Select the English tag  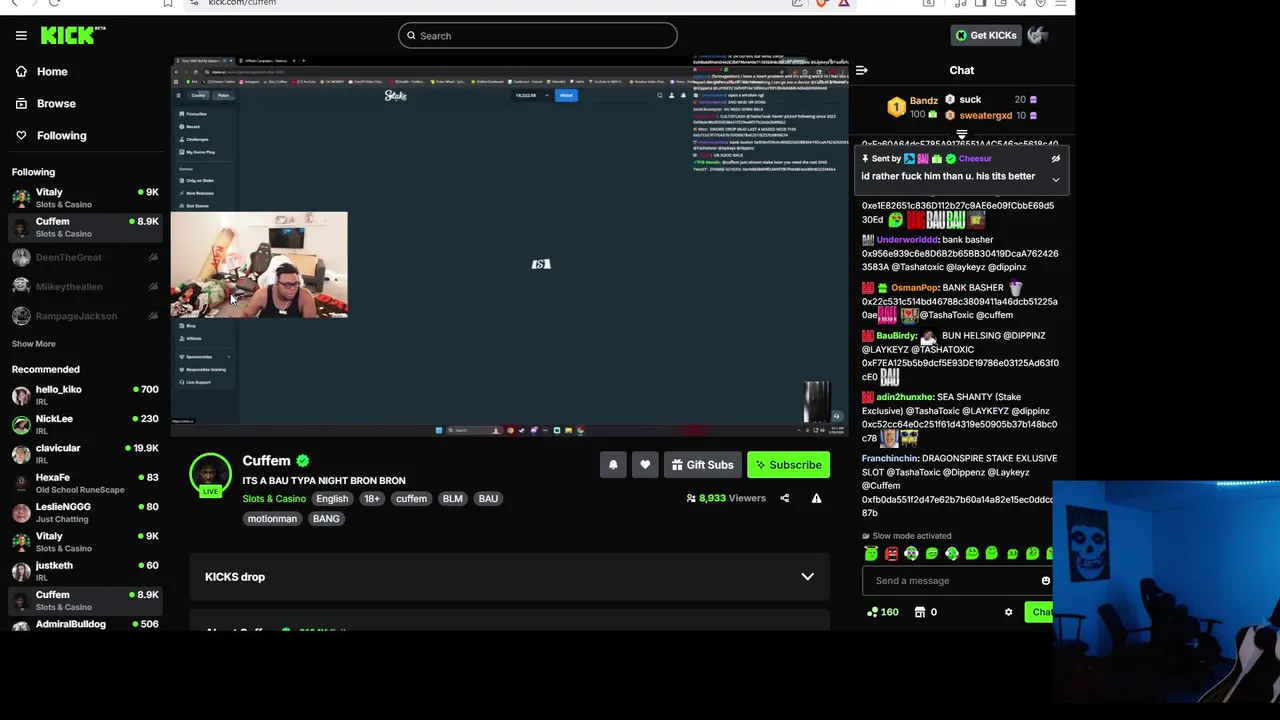332,499
